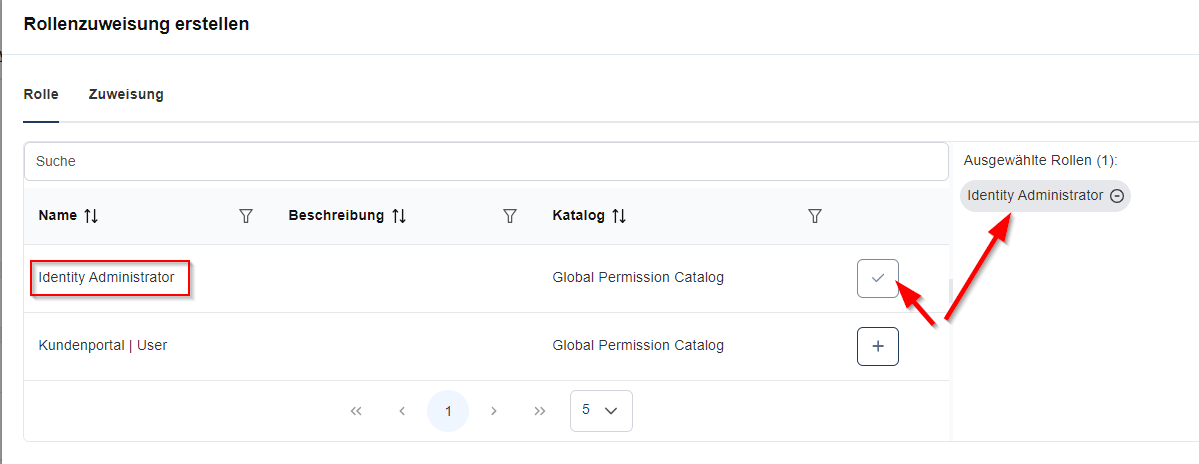
Task: Open filter for Katalog column
Action: point(814,216)
